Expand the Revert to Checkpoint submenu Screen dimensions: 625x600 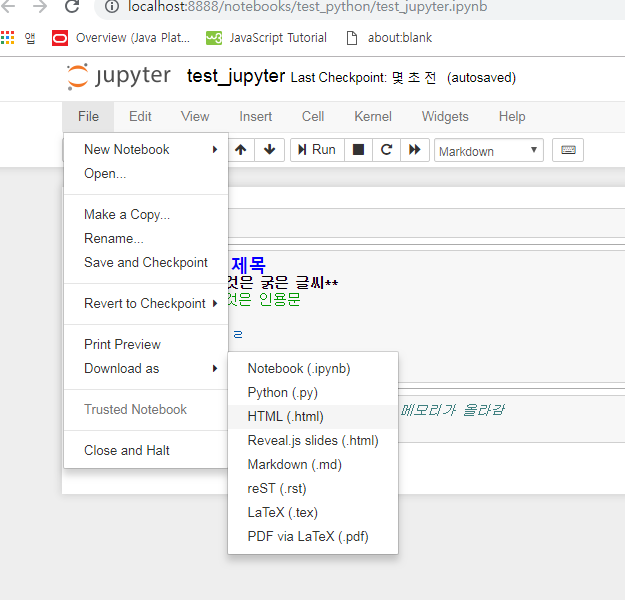pyautogui.click(x=146, y=303)
